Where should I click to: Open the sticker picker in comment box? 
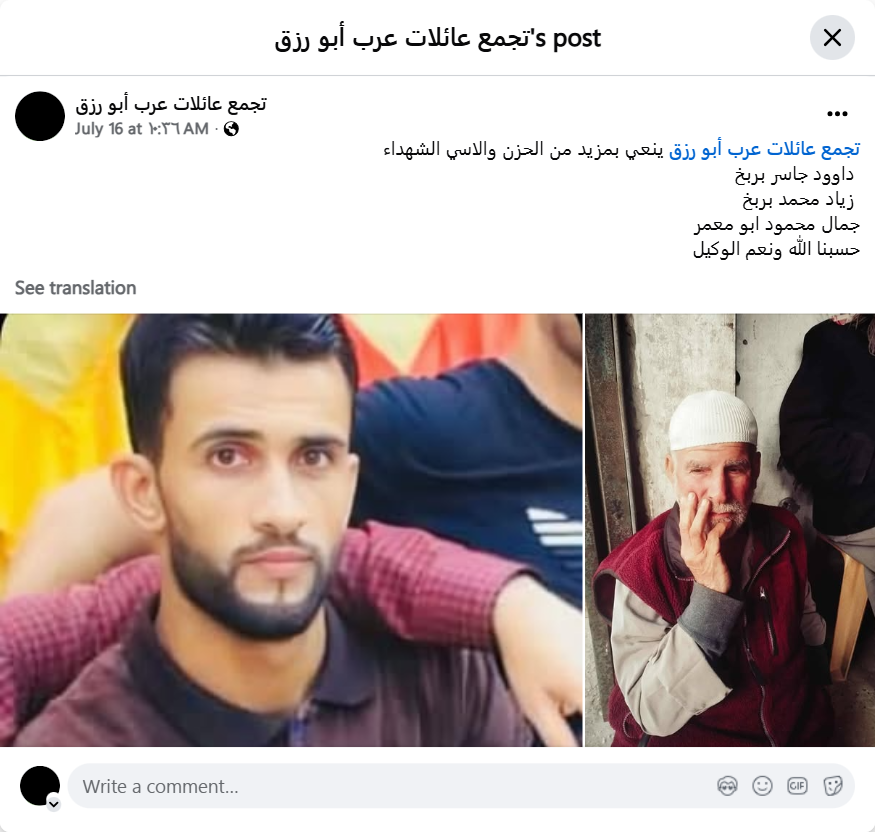[833, 786]
